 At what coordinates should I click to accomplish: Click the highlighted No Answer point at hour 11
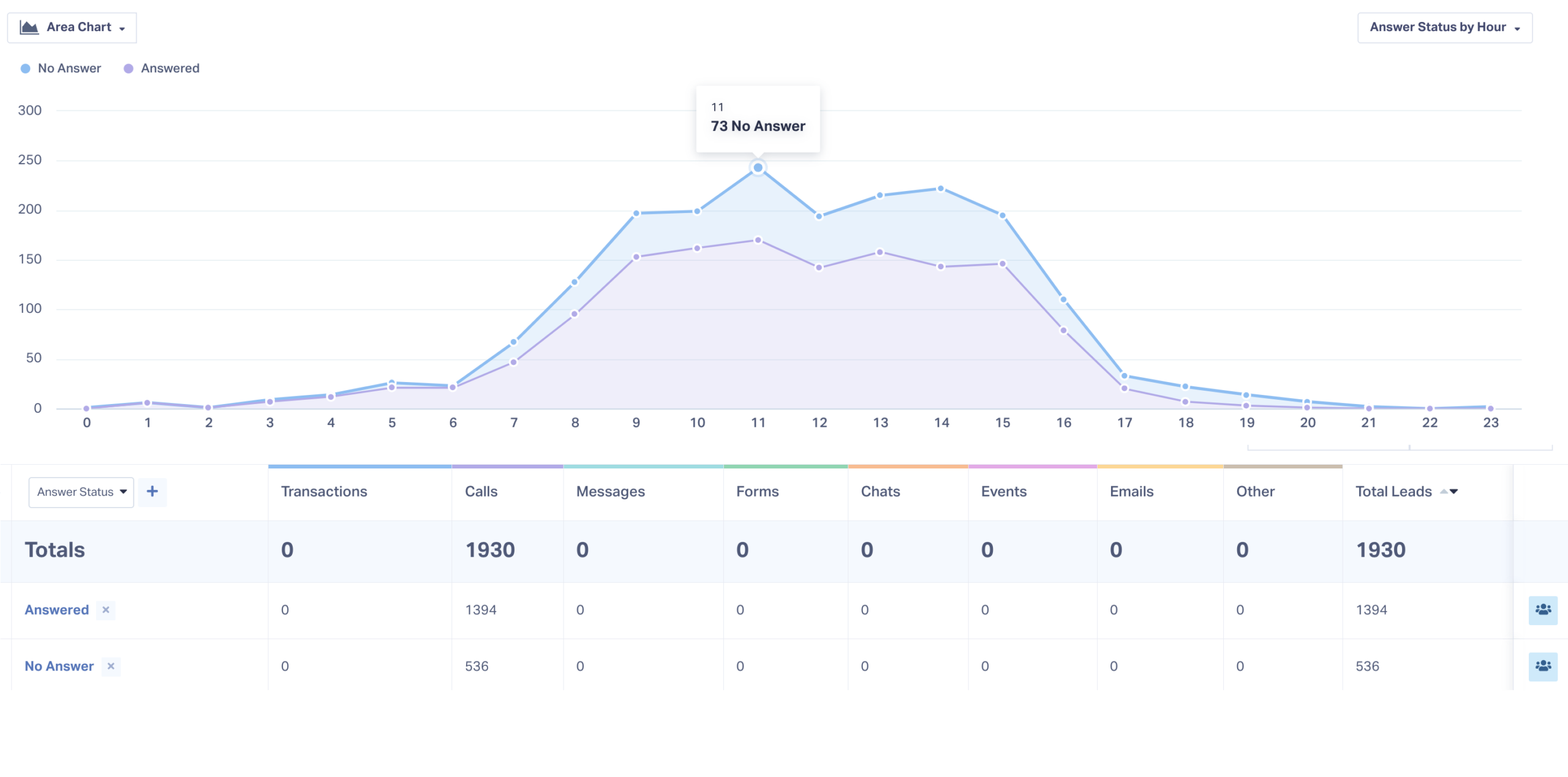click(758, 168)
